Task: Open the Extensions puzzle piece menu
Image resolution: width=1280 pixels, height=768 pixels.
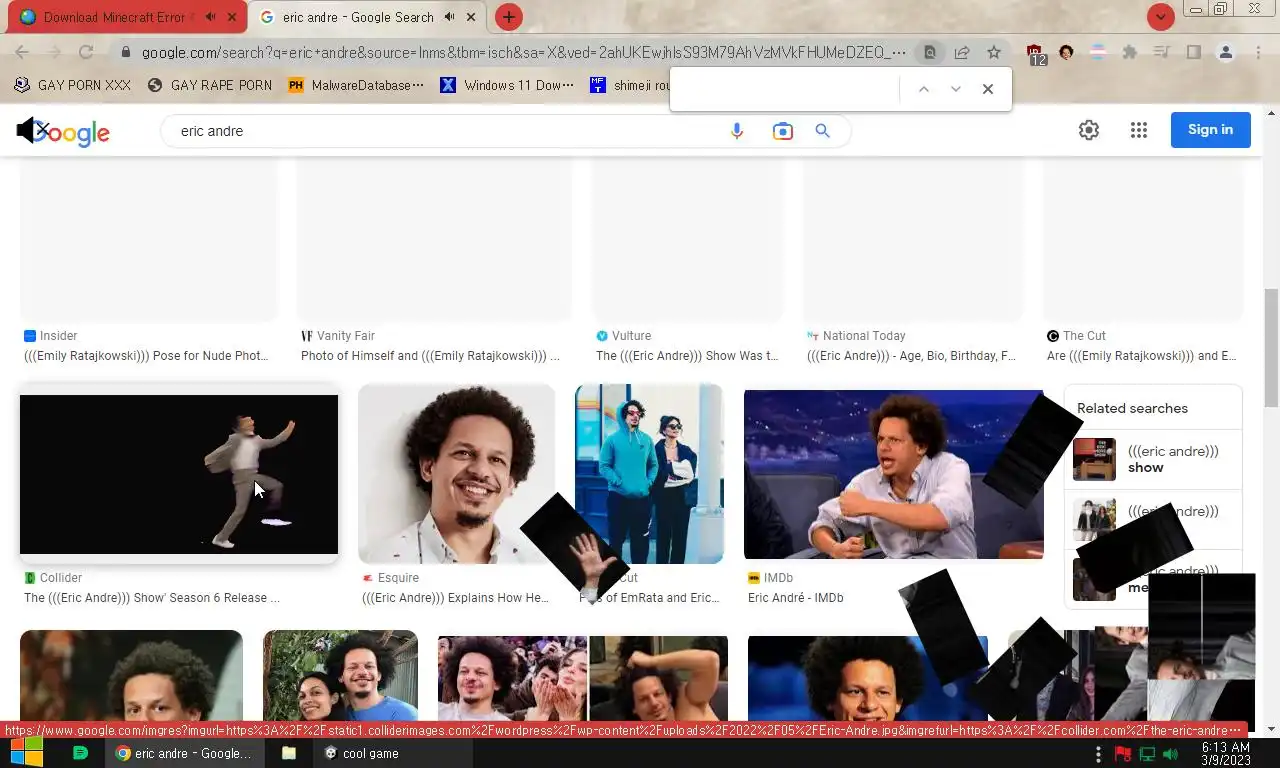Action: (x=1130, y=52)
